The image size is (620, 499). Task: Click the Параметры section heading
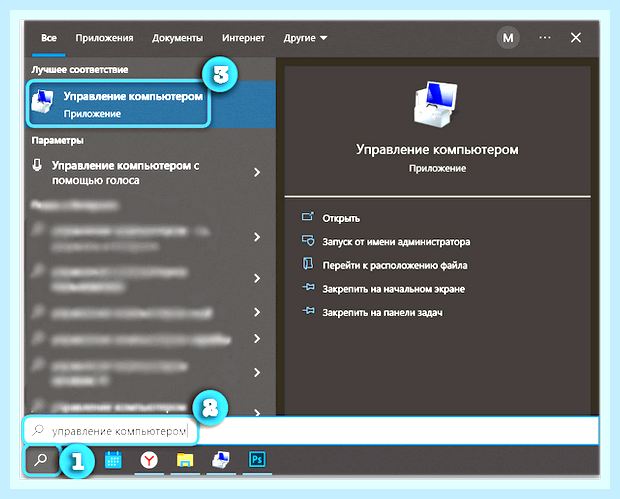(x=58, y=140)
